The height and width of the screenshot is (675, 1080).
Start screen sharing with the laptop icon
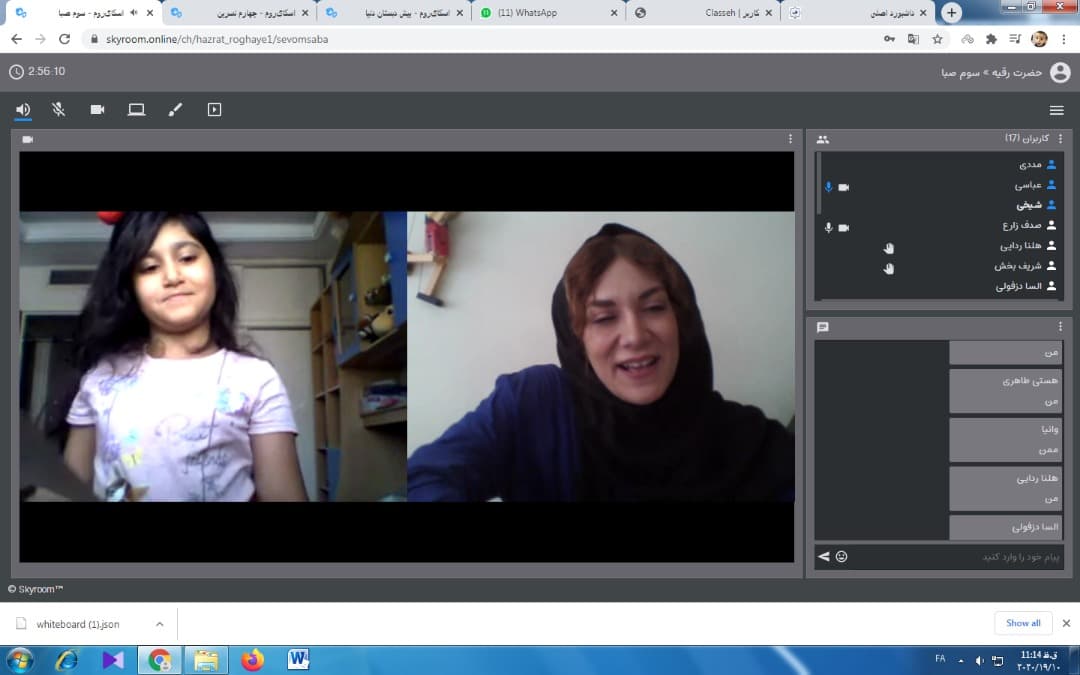[136, 110]
